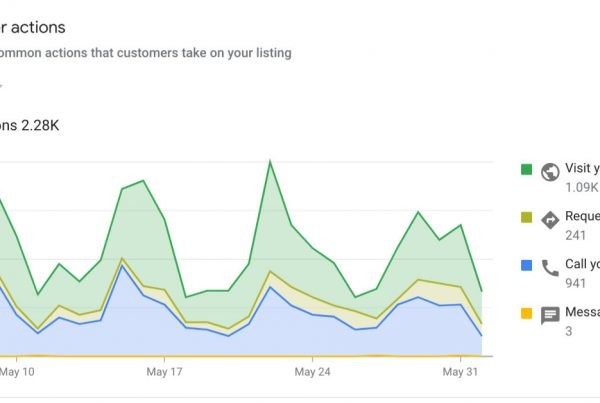Toggle the yellow messages color swatch
The image size is (600, 403).
click(526, 315)
